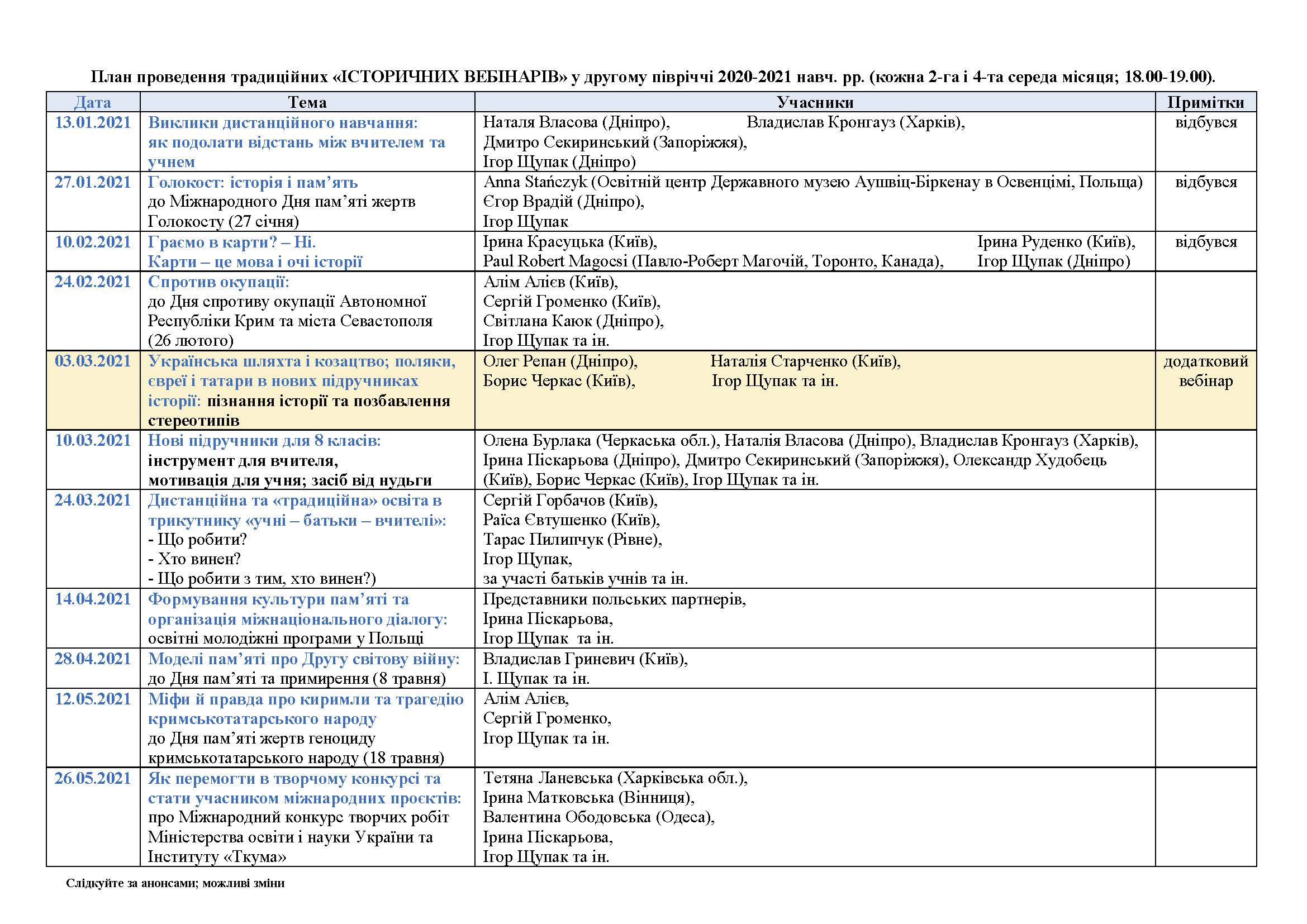Click the "Примітки" column header
The width and height of the screenshot is (1307, 924).
(1206, 102)
